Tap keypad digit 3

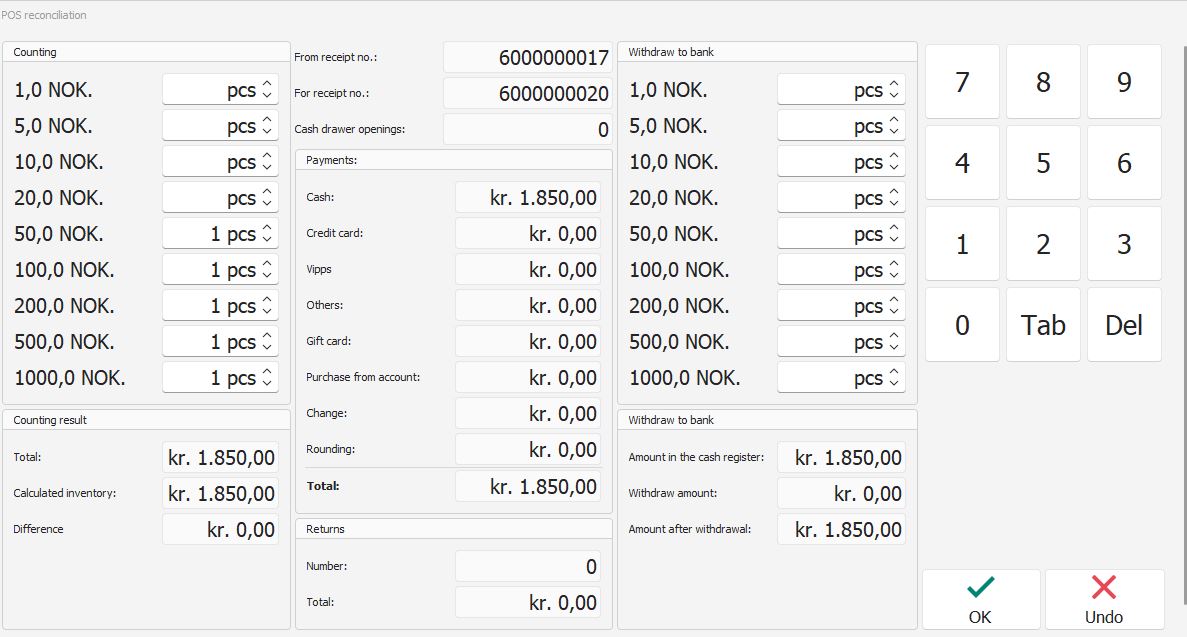1124,244
